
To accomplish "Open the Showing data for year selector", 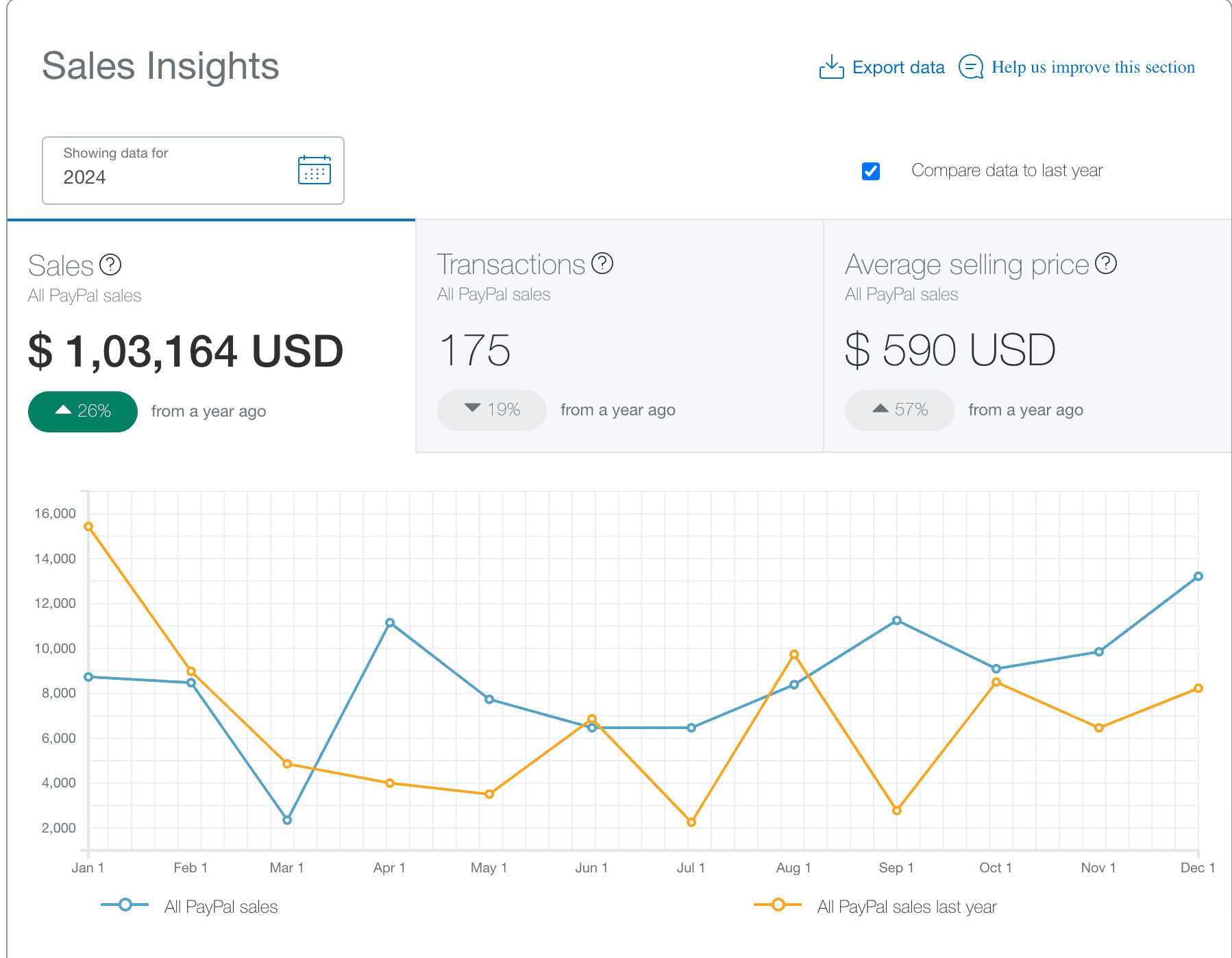I will click(193, 171).
